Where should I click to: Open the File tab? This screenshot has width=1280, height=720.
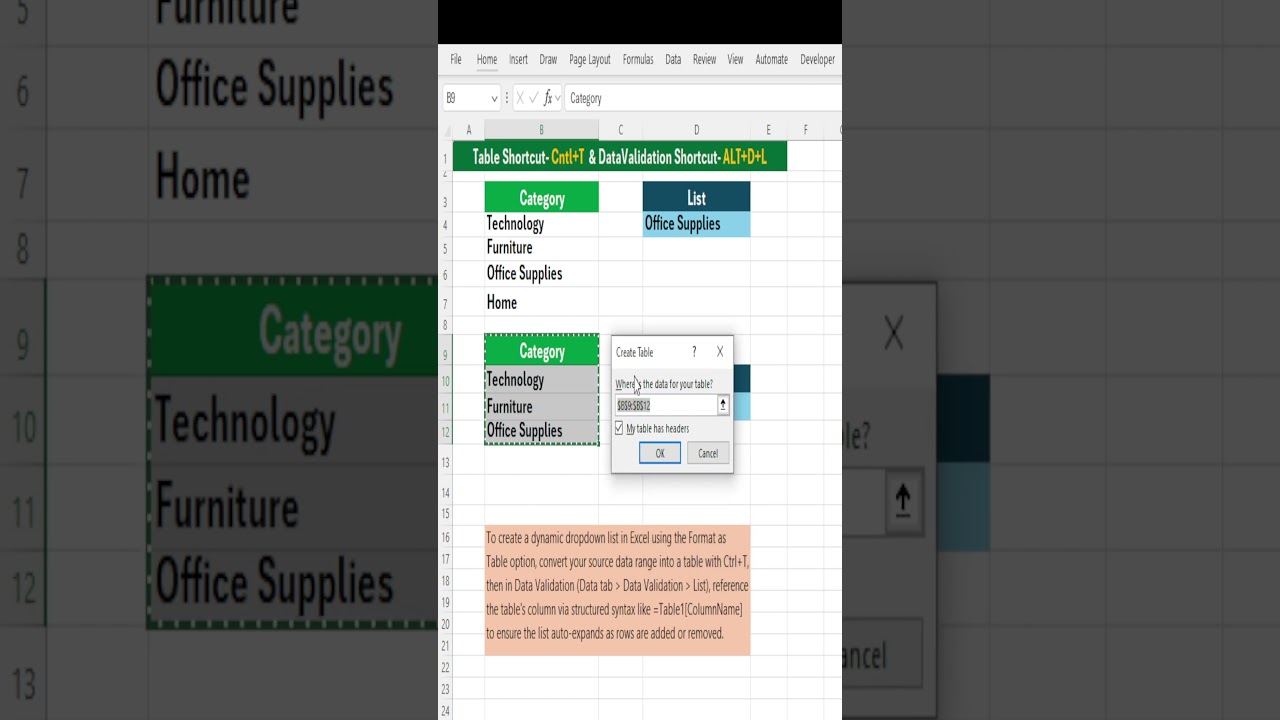(455, 59)
